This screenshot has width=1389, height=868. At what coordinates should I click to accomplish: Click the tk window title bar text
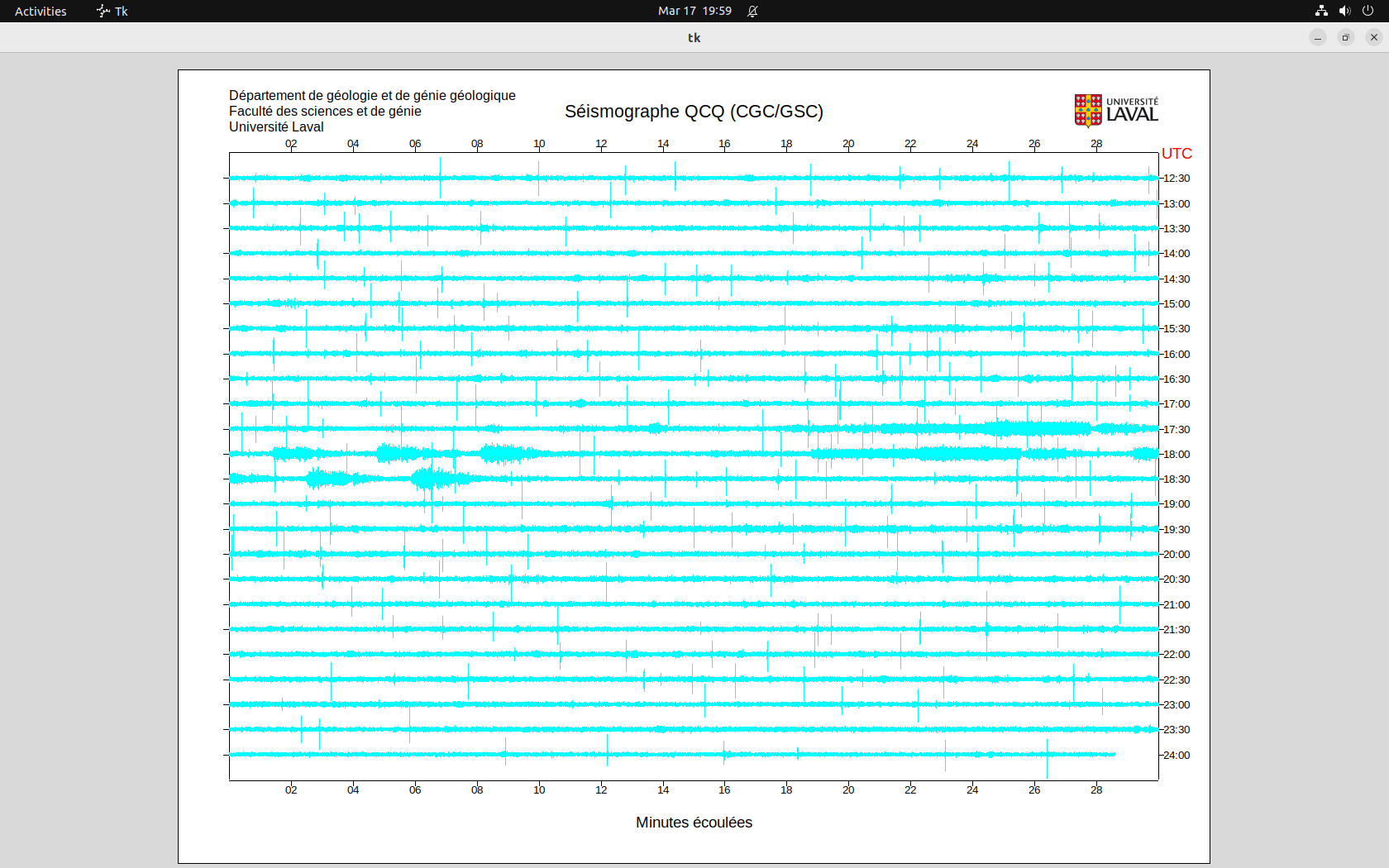click(x=694, y=37)
